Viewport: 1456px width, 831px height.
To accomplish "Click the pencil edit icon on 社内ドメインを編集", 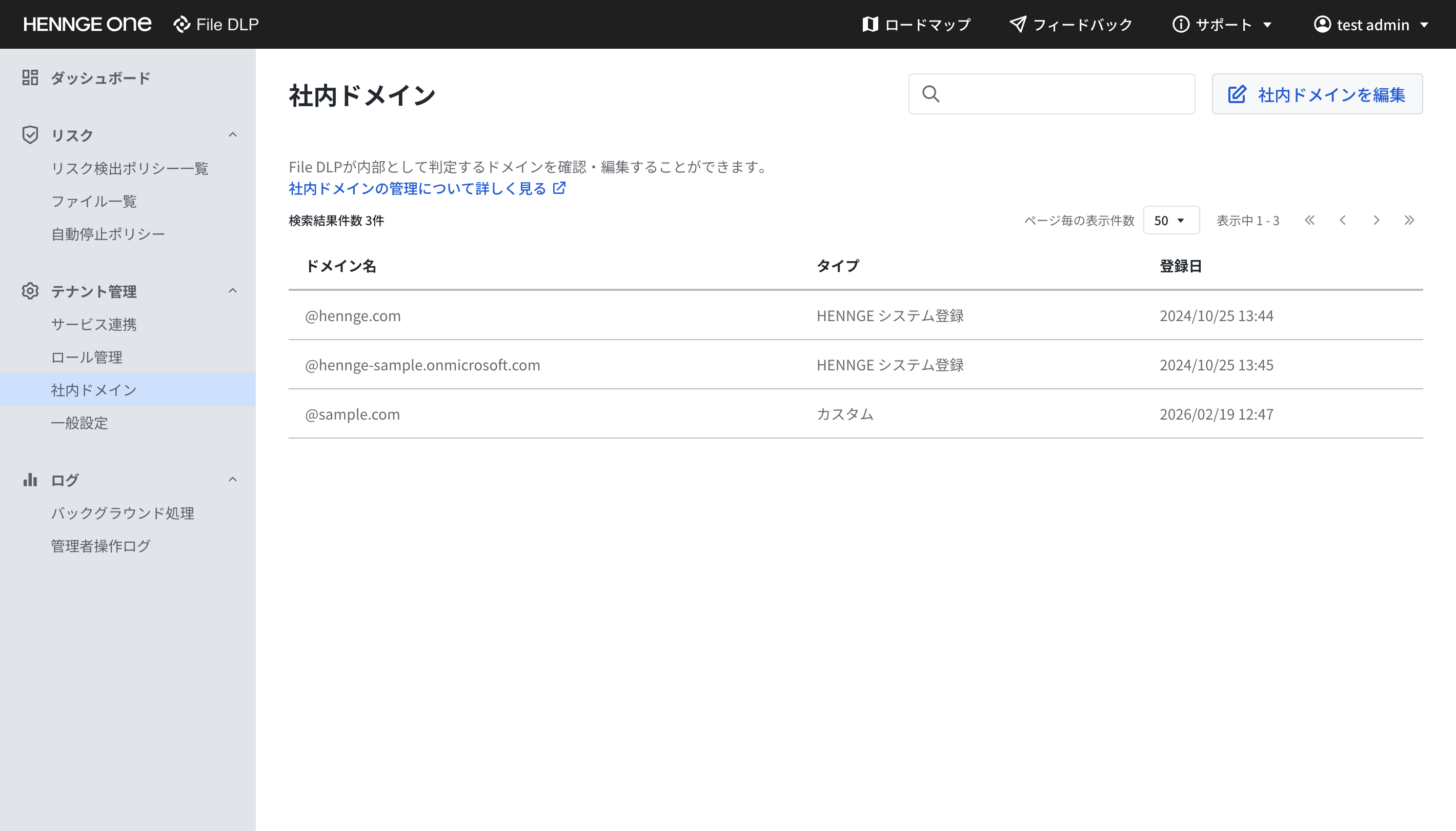I will point(1237,94).
